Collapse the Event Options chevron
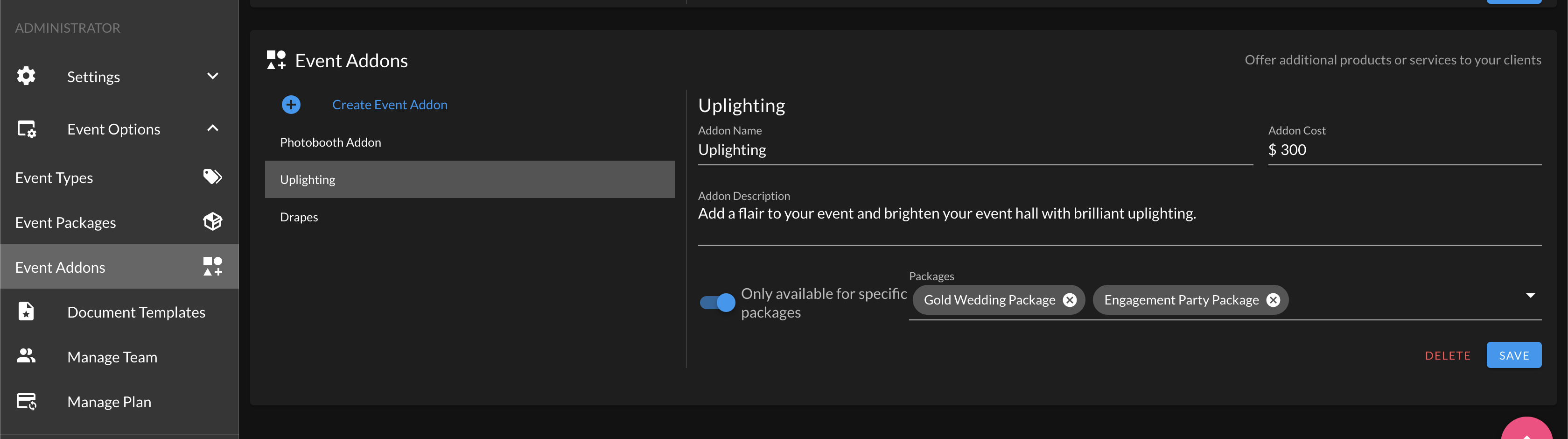 [x=212, y=128]
